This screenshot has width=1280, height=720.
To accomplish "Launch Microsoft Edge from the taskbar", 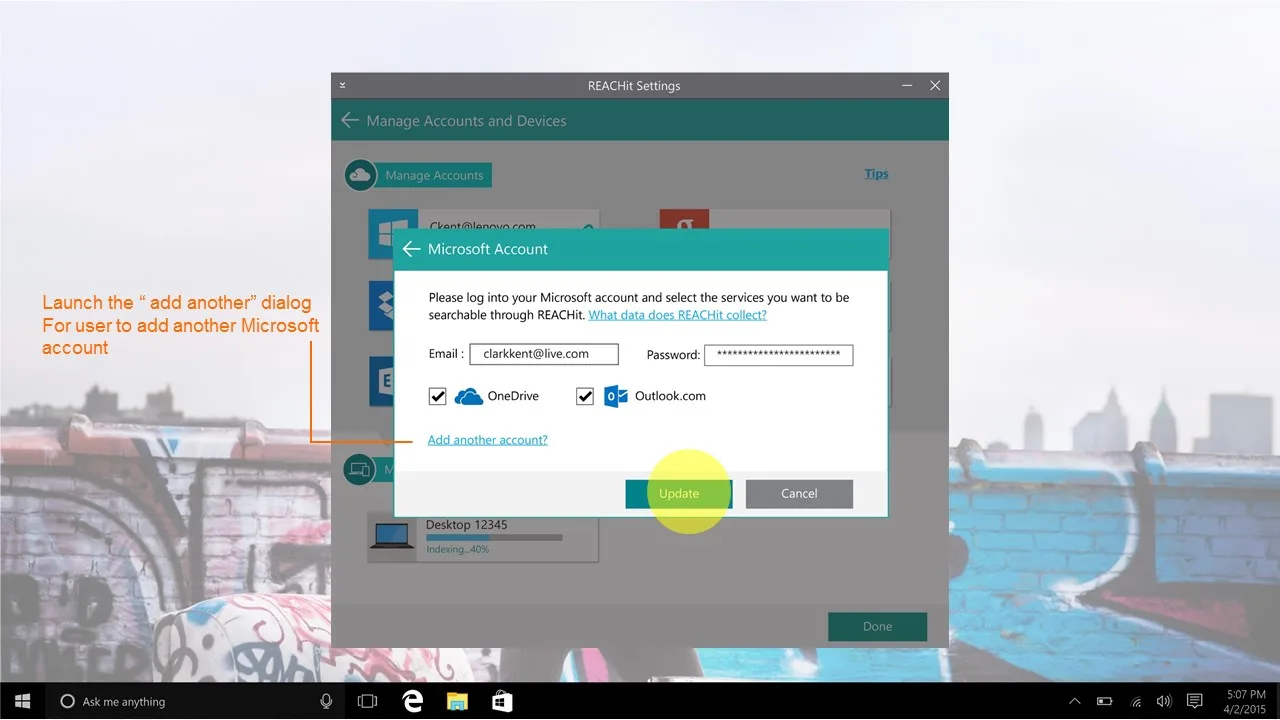I will [x=412, y=701].
